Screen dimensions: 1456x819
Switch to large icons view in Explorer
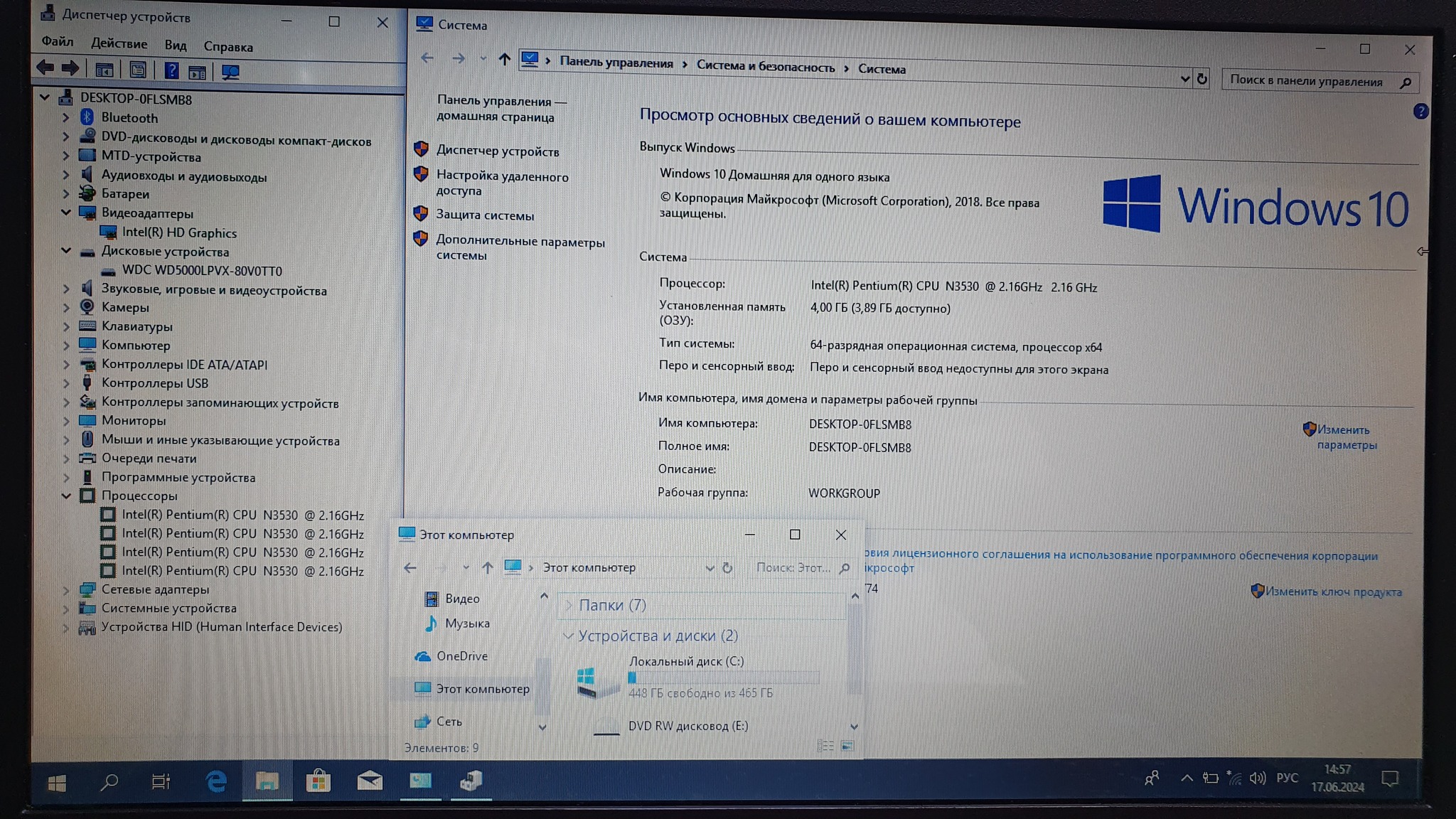[847, 746]
